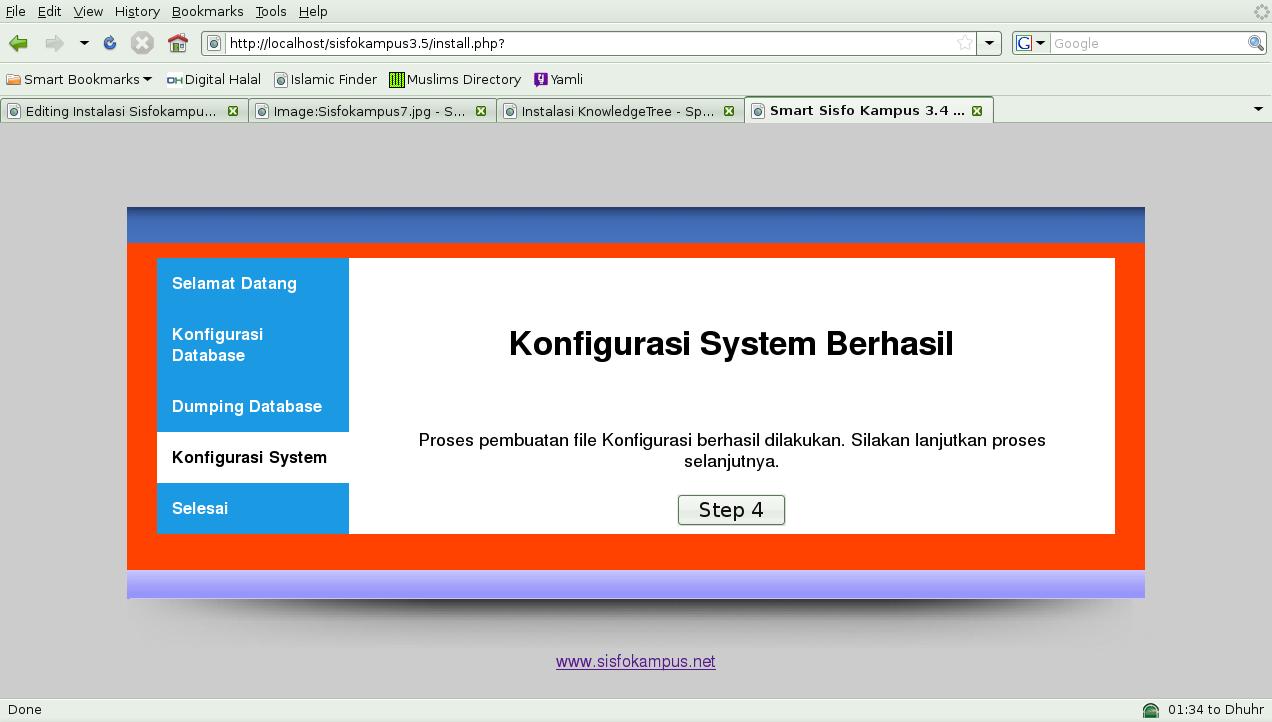Open the File menu
Screen dimensions: 1272x722
point(15,11)
